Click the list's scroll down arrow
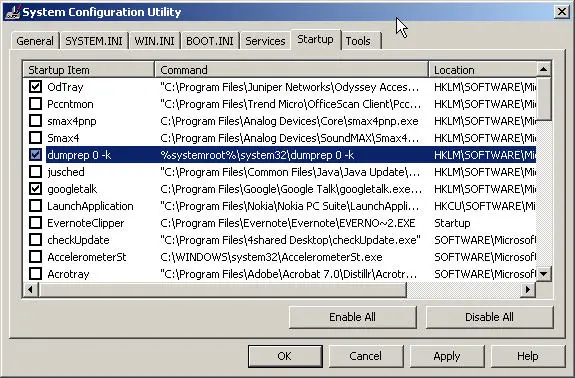This screenshot has height=378, width=575. click(x=543, y=274)
